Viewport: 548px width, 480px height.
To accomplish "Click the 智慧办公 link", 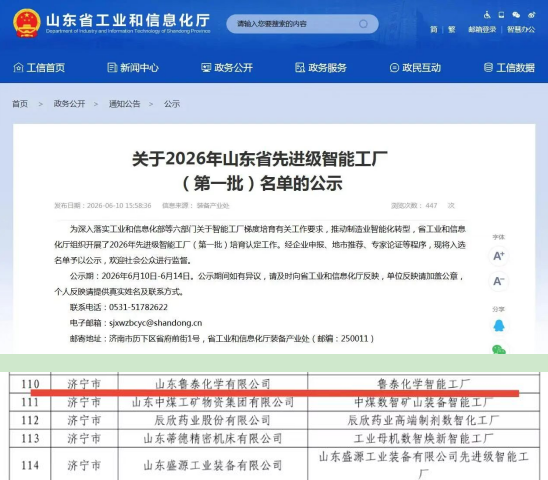I will pyautogui.click(x=521, y=30).
